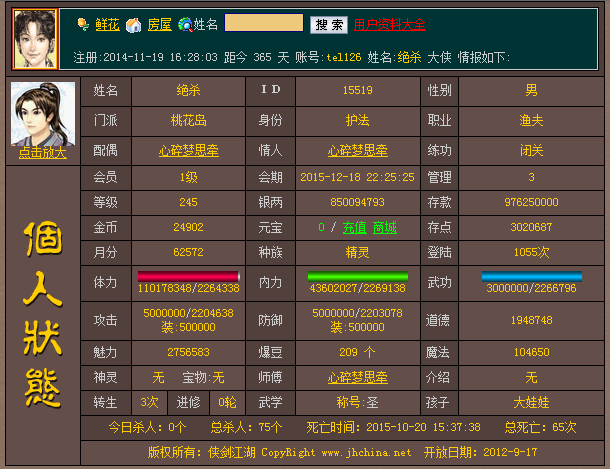Image resolution: width=610 pixels, height=469 pixels.
Task: Click the 护法 identity value
Action: [x=358, y=121]
